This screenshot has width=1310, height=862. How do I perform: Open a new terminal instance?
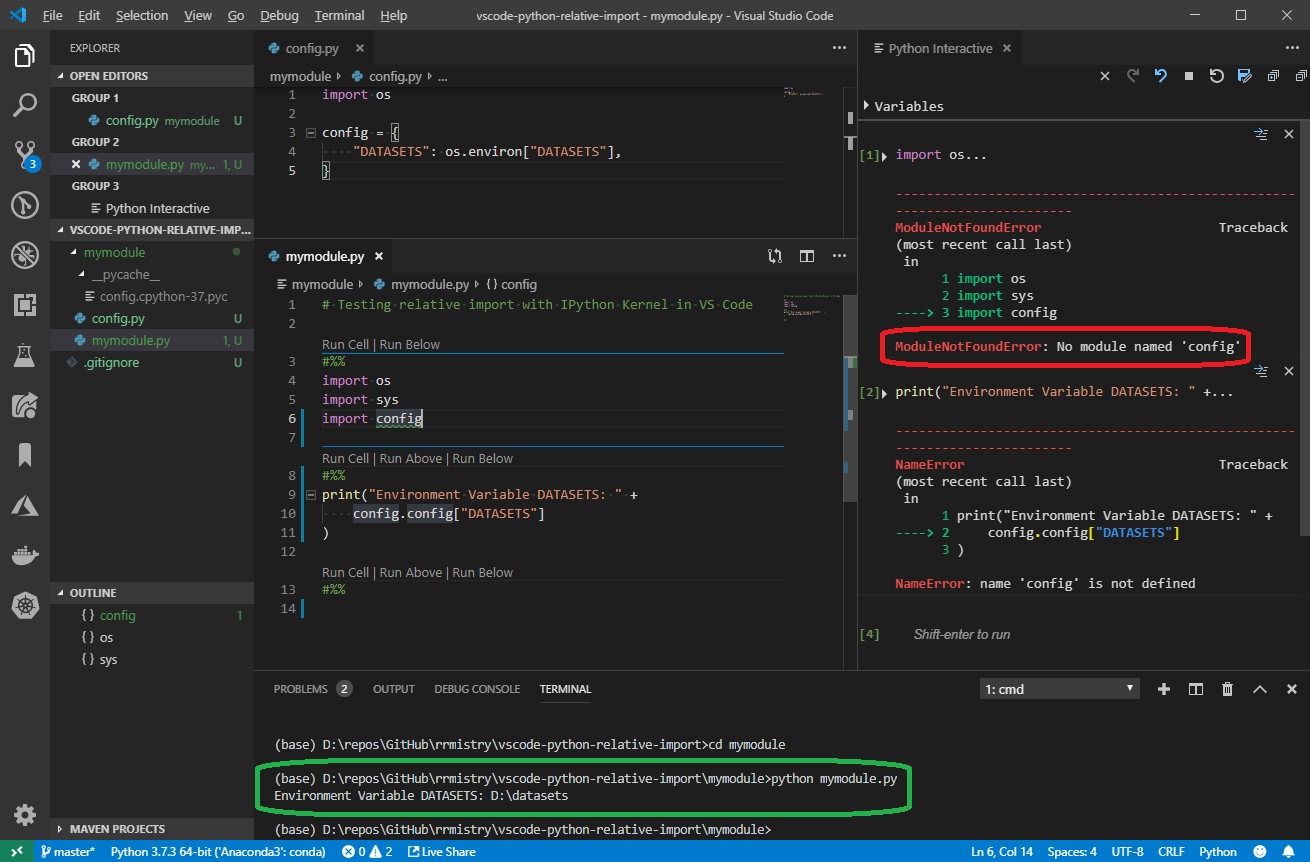coord(1164,688)
